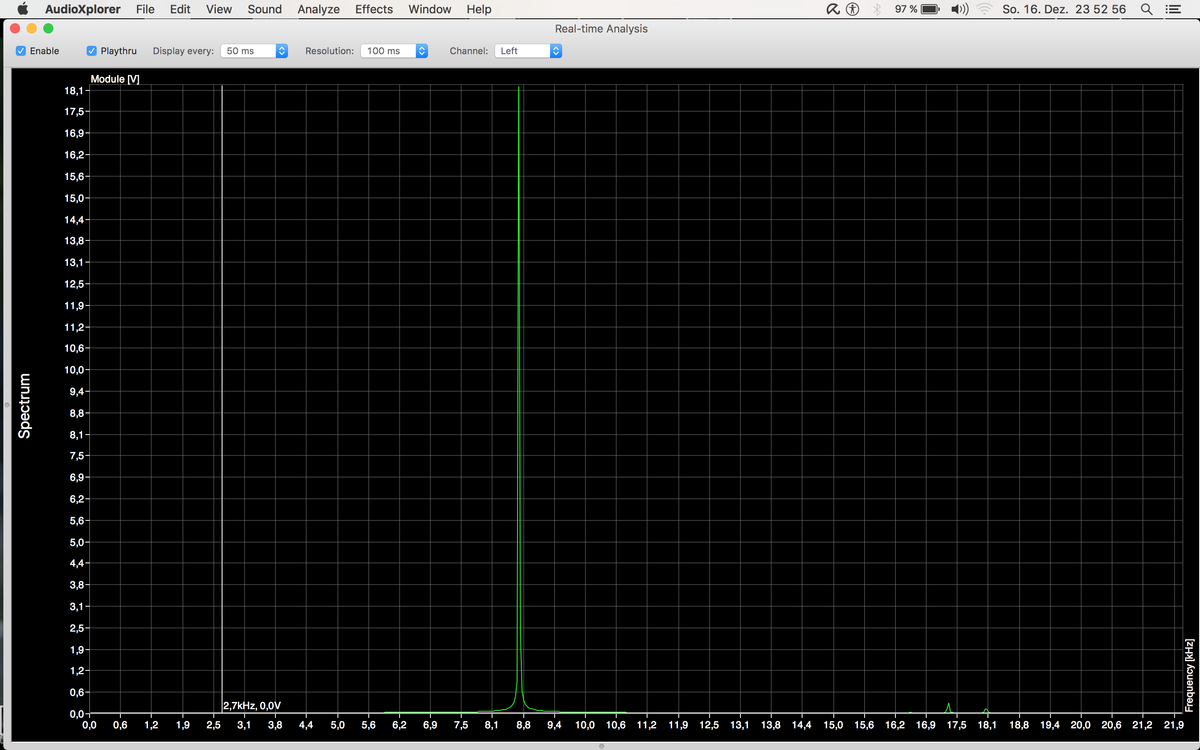Image resolution: width=1200 pixels, height=750 pixels.
Task: Click the vertical "Spectrum" label
Action: pyautogui.click(x=25, y=405)
